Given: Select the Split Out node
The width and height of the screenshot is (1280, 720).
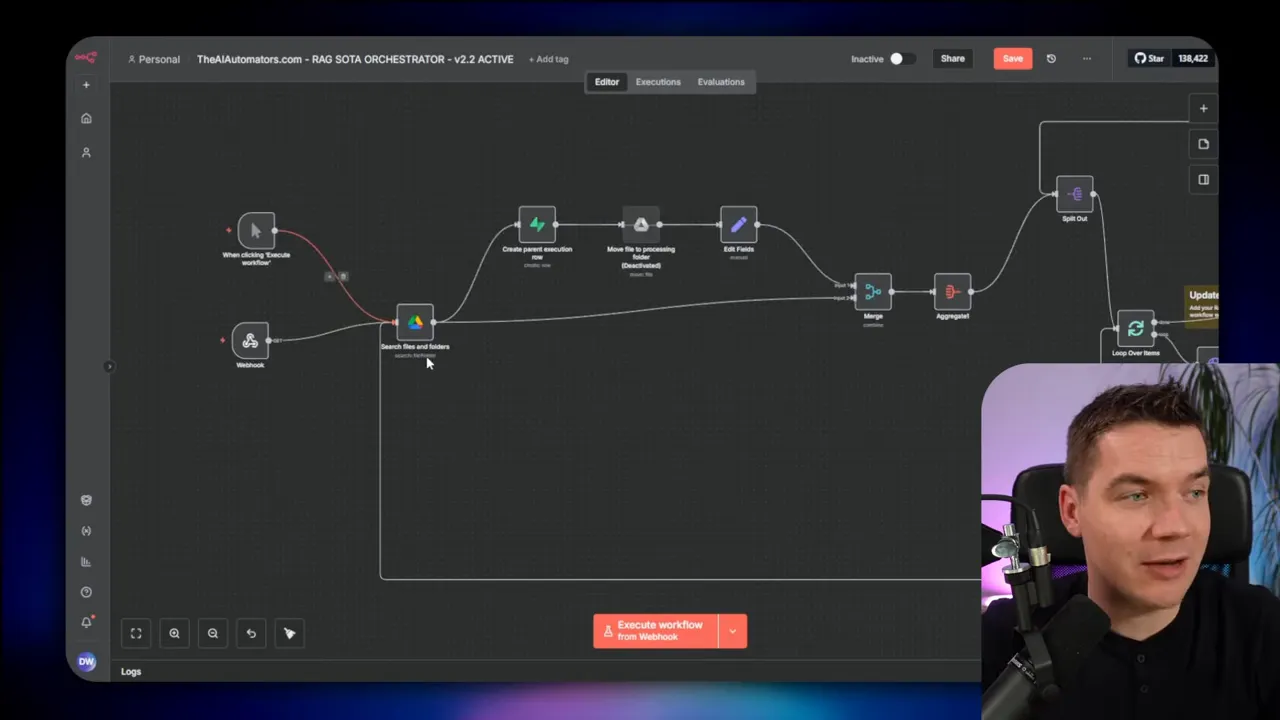Looking at the screenshot, I should coord(1075,194).
